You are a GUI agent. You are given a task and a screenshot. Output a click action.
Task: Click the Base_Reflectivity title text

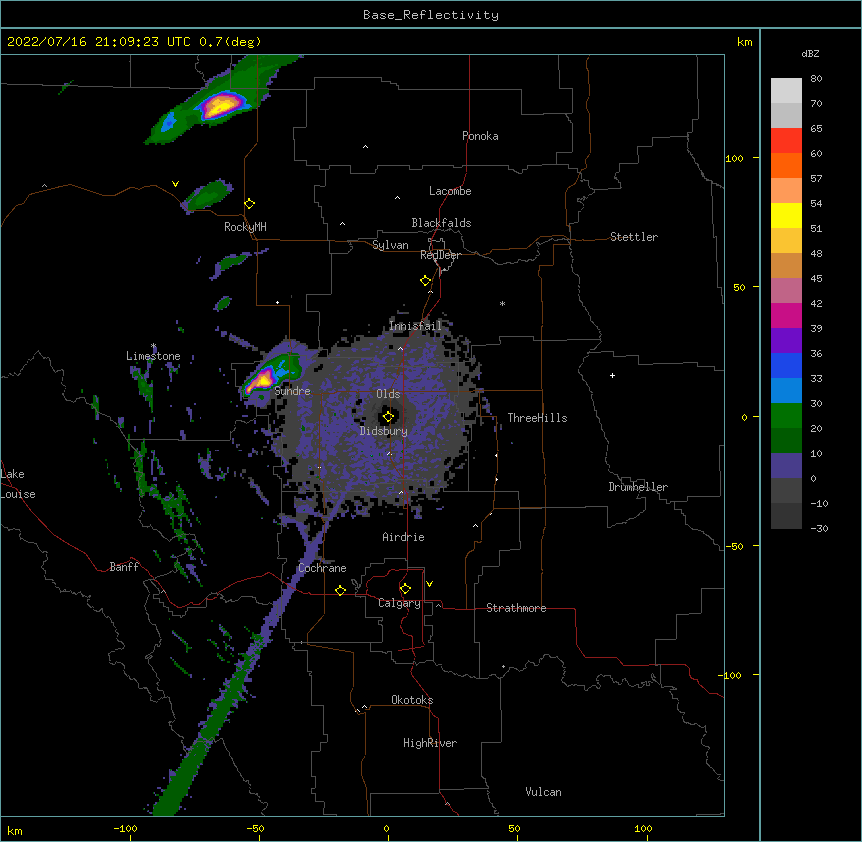coord(431,15)
